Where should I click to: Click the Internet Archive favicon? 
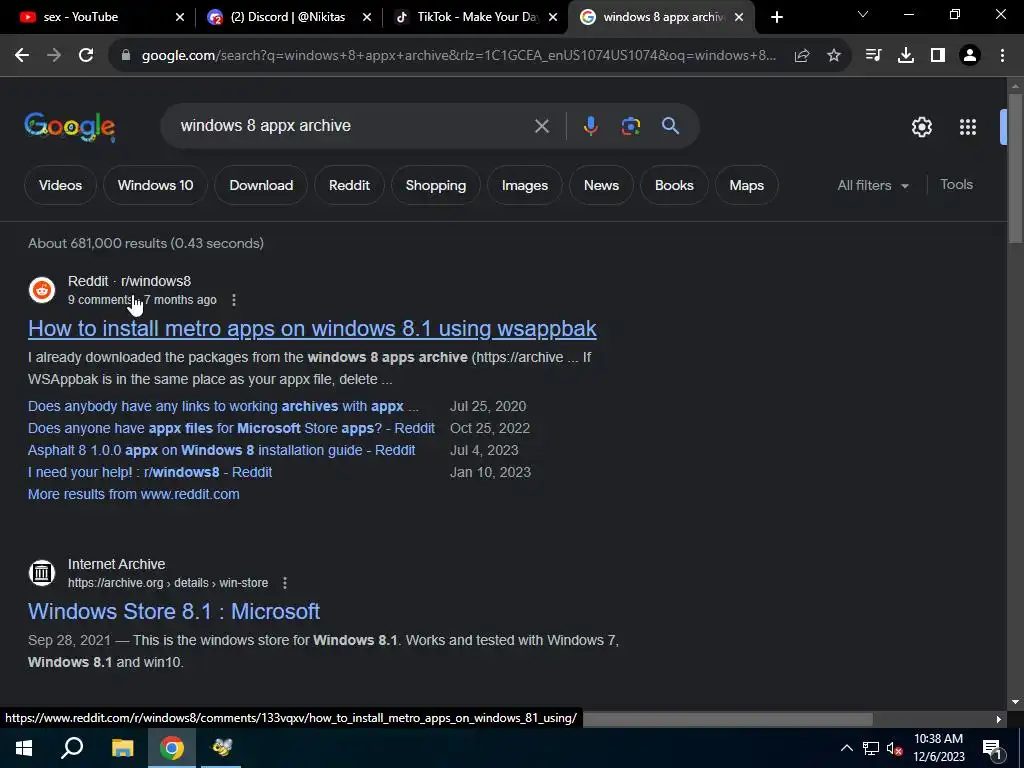42,573
